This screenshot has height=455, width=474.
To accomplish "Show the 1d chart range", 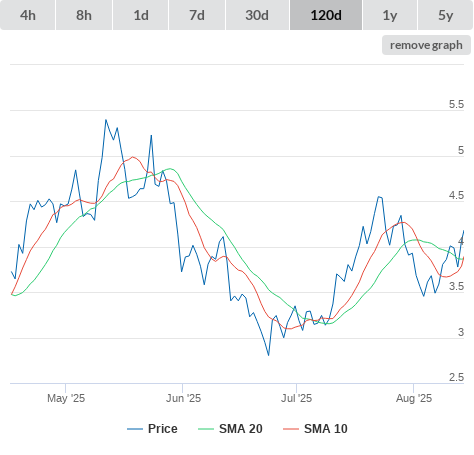I will point(141,15).
